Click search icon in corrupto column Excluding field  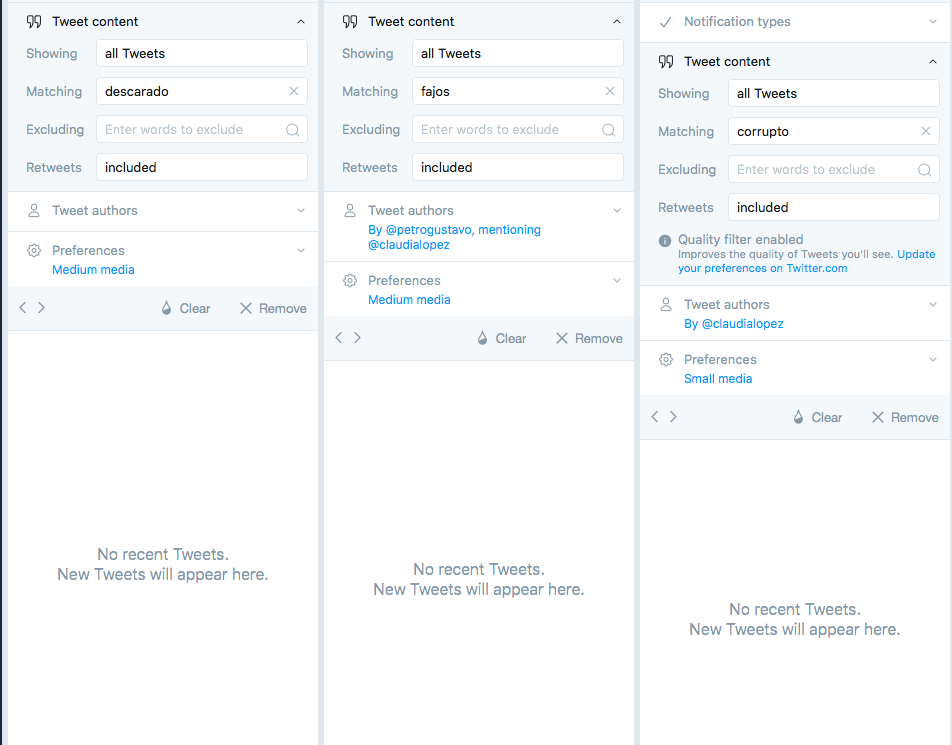925,170
